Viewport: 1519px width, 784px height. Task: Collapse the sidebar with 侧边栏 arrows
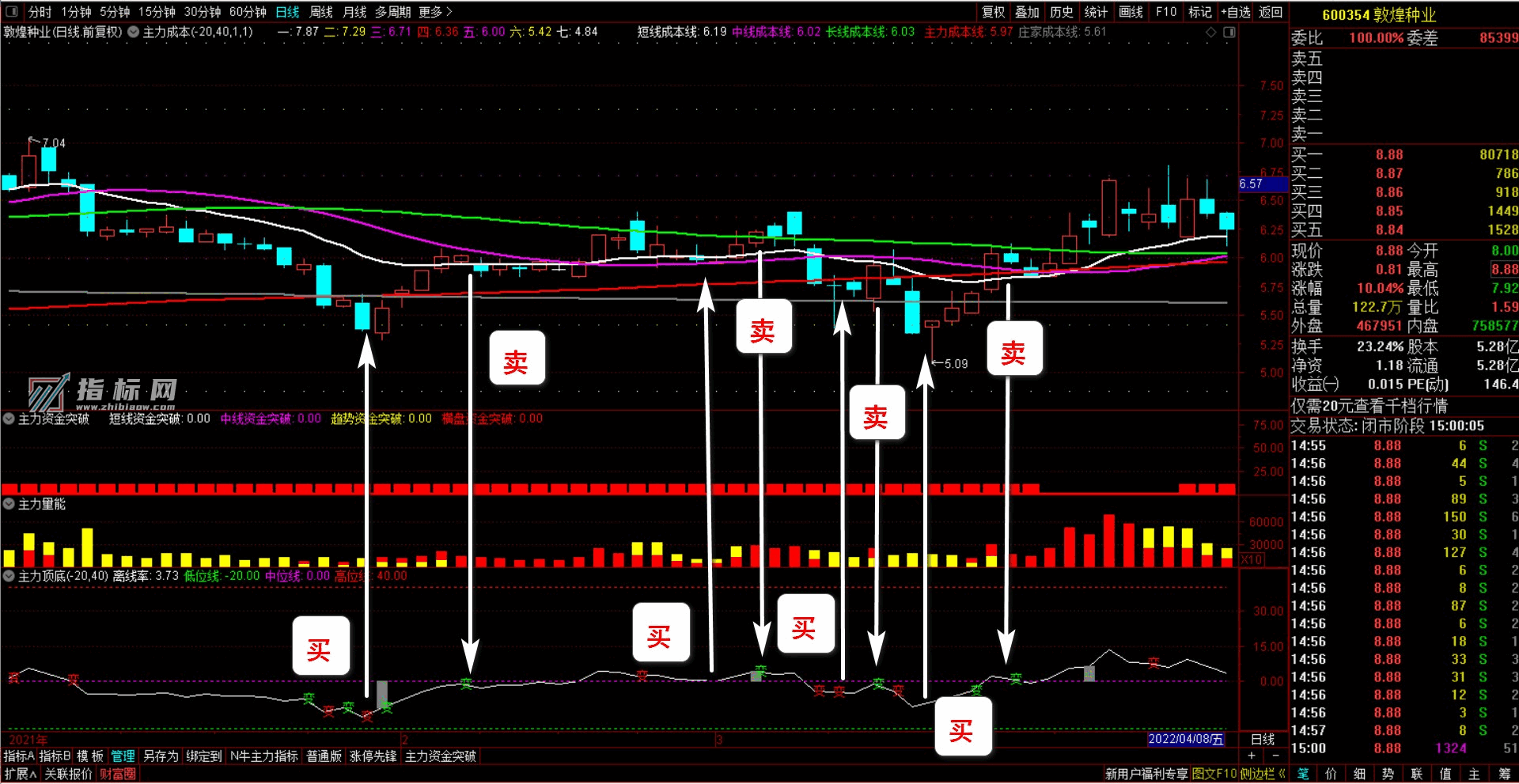click(1263, 774)
